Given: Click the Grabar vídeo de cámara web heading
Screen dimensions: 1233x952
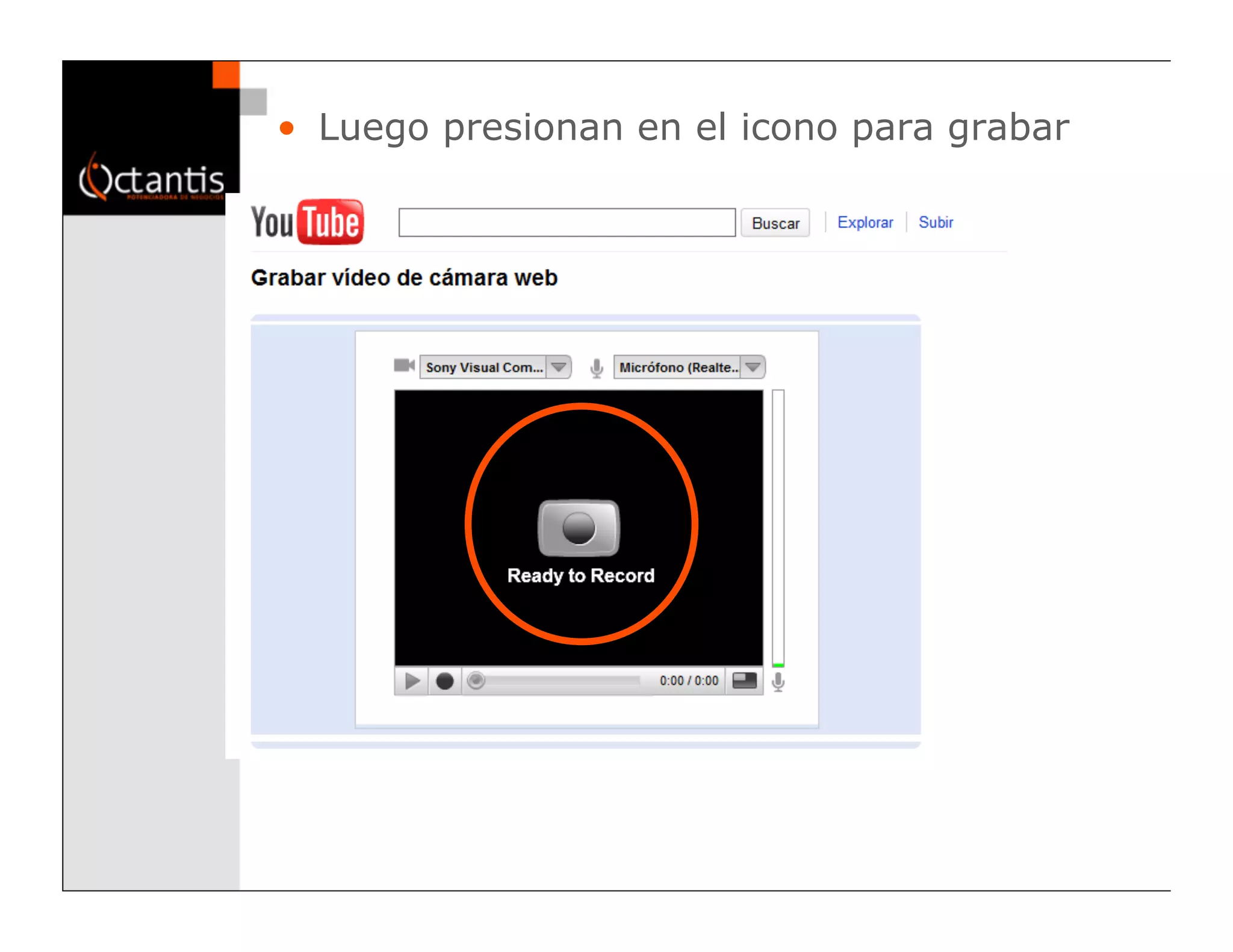Looking at the screenshot, I should pos(405,278).
